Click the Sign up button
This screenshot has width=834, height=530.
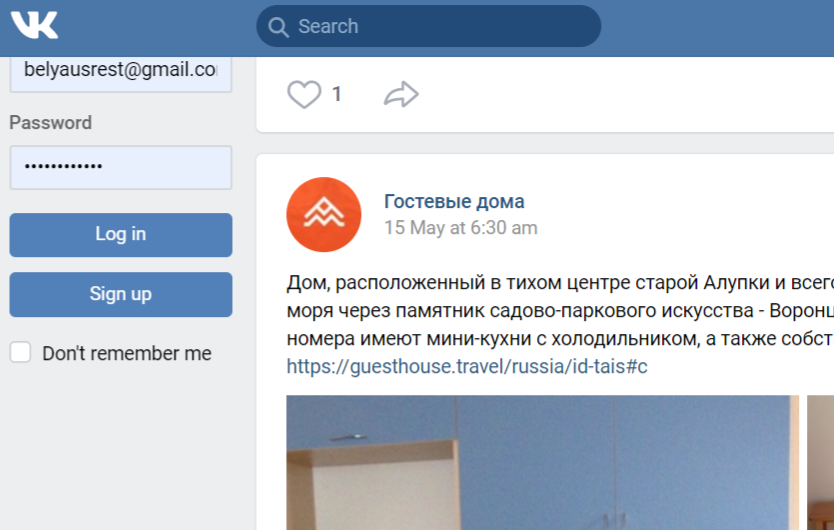click(x=121, y=294)
